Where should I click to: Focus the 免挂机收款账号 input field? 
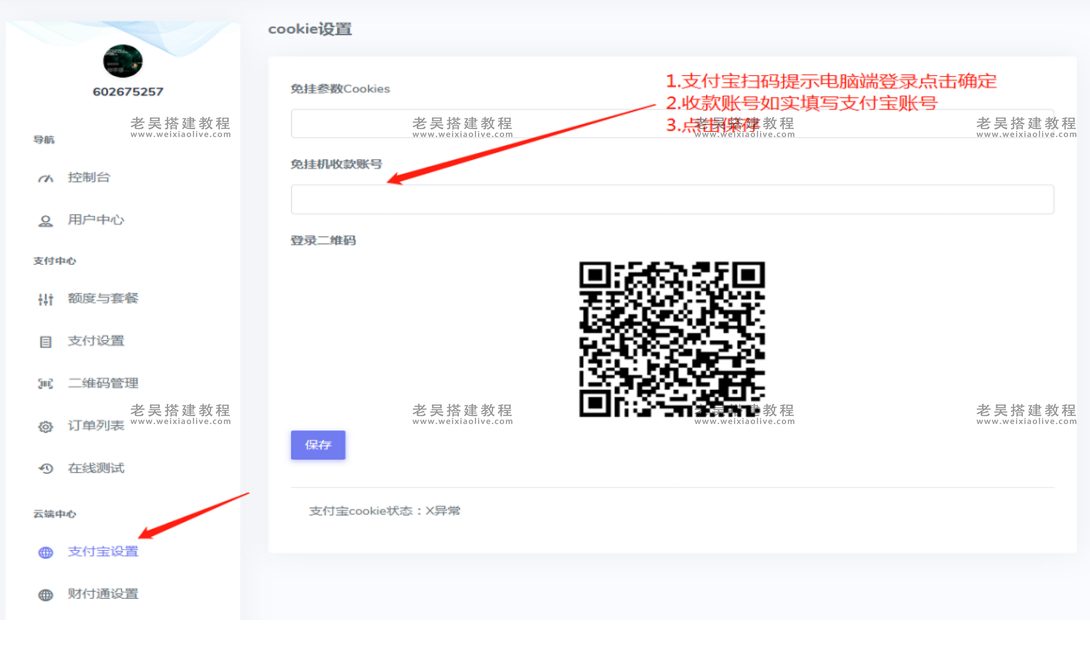click(670, 199)
